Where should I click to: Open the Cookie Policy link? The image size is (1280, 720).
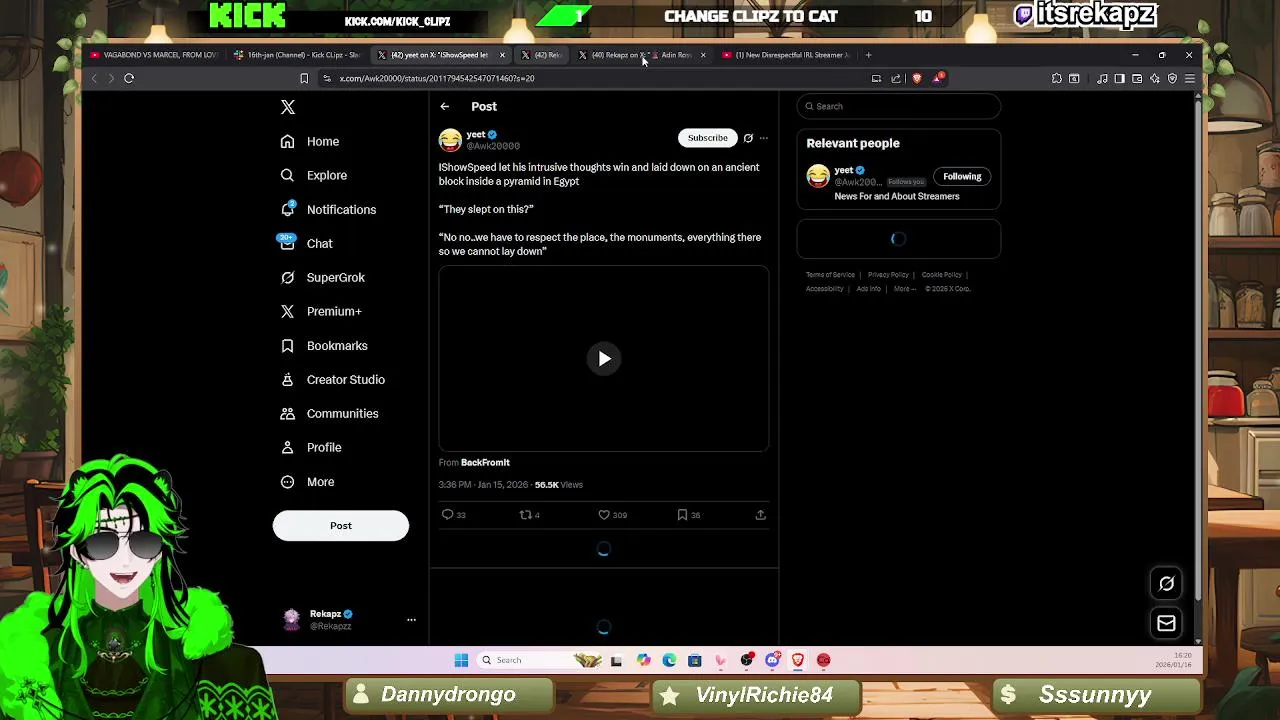coord(942,275)
